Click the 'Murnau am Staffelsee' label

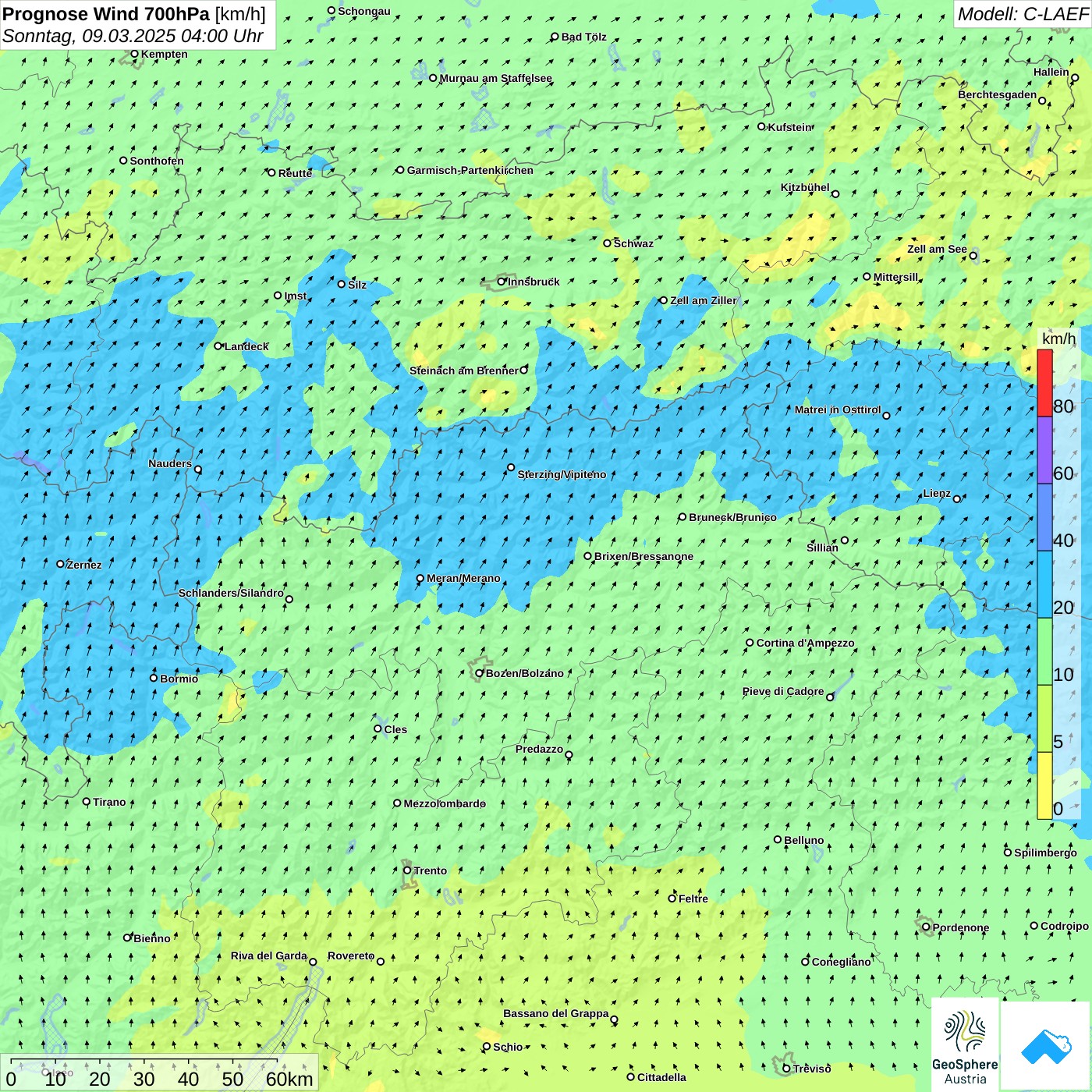click(x=495, y=78)
